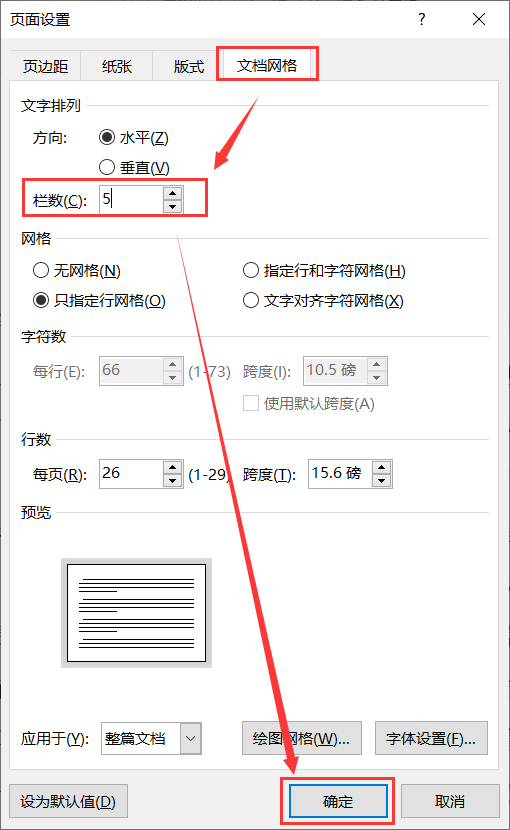Image resolution: width=510 pixels, height=830 pixels.
Task: Click the (1-73) range hint text
Action: pos(210,372)
